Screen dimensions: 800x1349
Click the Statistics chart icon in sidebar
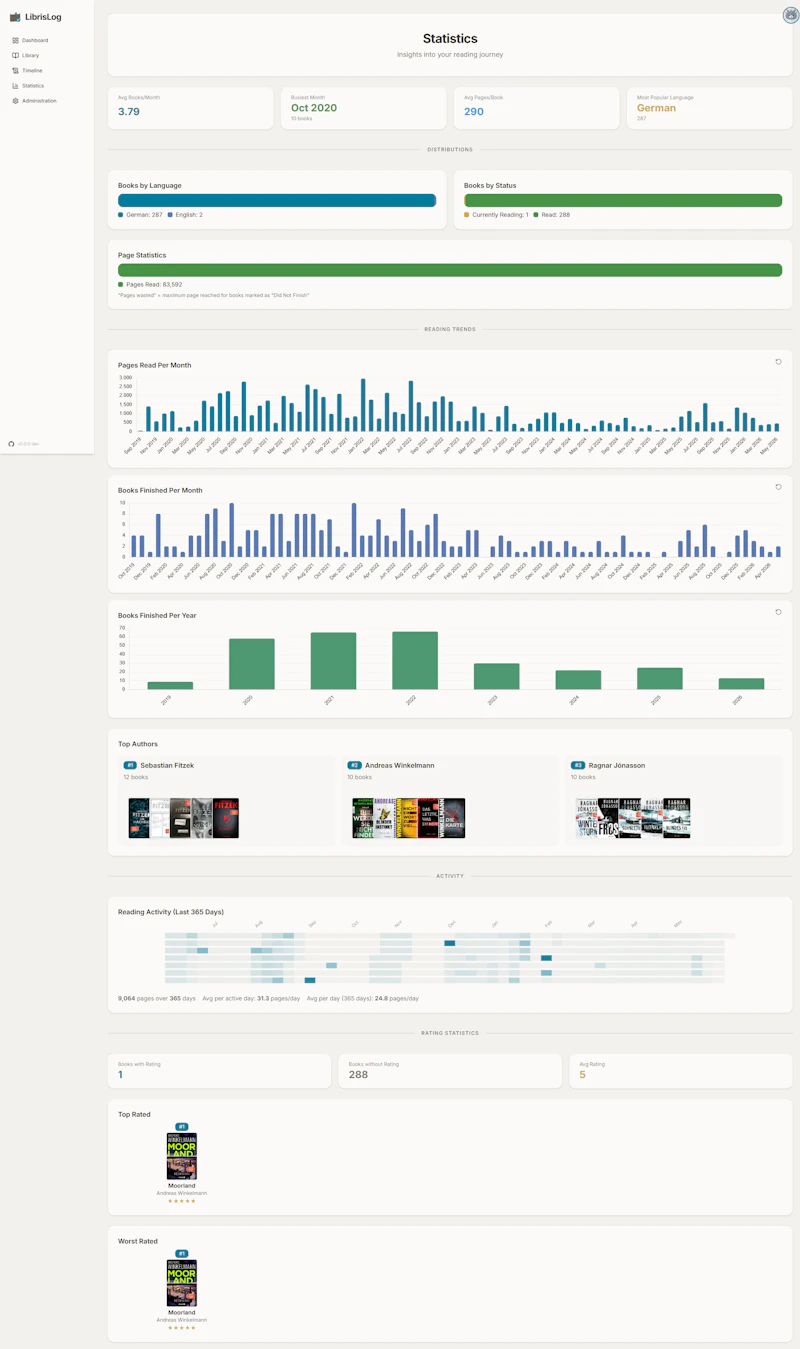pos(15,86)
